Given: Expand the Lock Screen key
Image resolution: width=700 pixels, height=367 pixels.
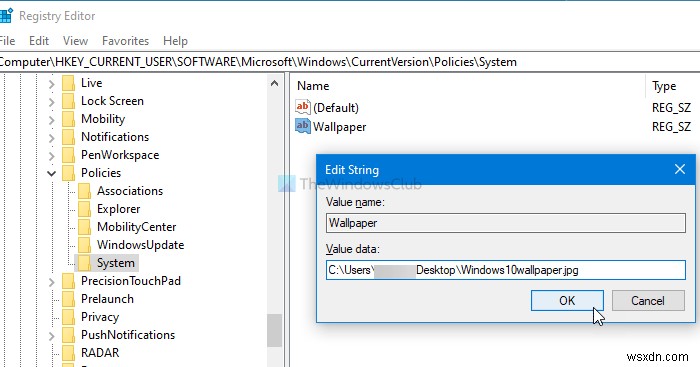Looking at the screenshot, I should click(51, 101).
